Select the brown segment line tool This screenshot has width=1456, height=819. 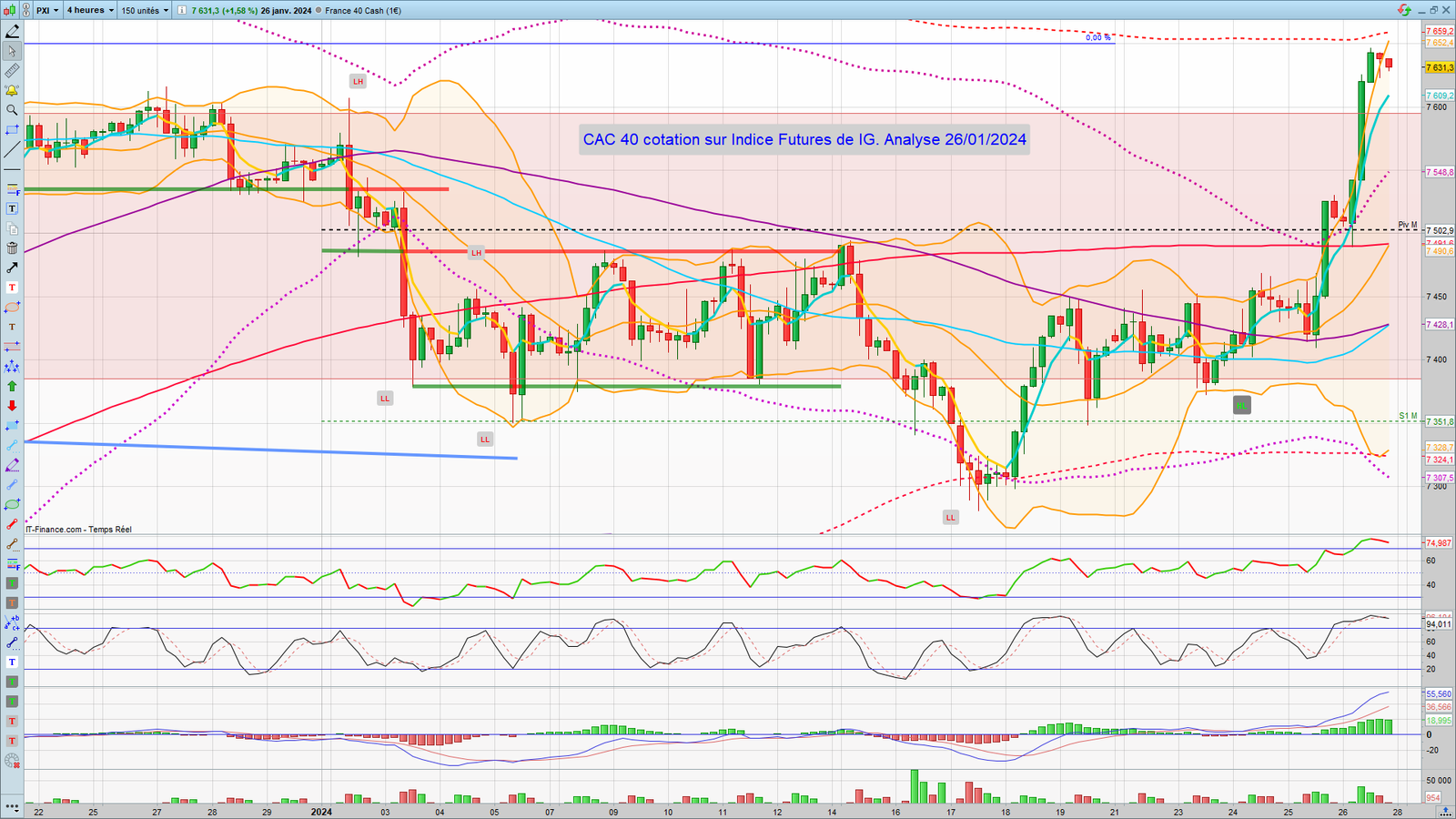pos(12,544)
